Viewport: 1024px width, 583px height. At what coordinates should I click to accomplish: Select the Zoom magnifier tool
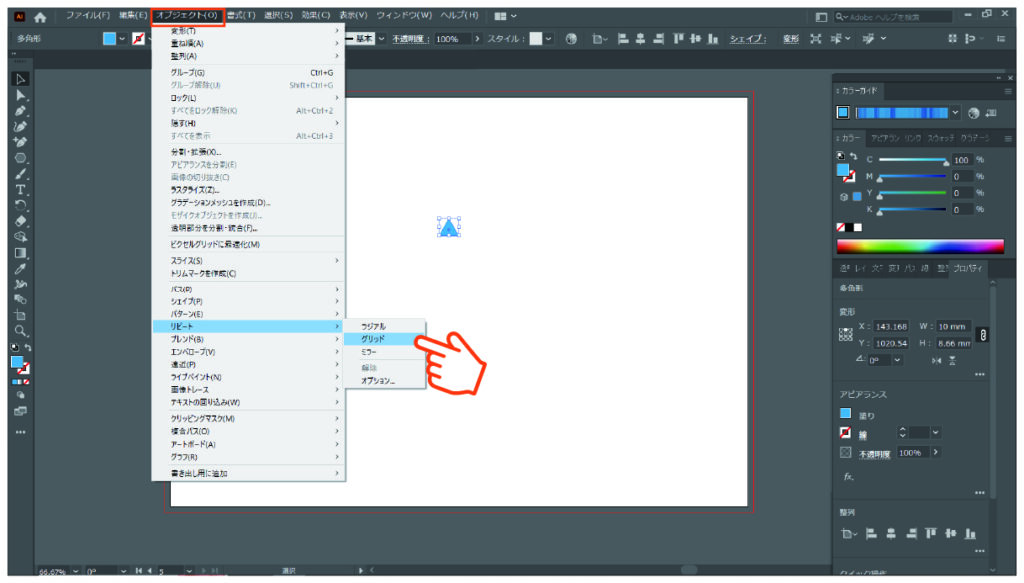click(20, 331)
